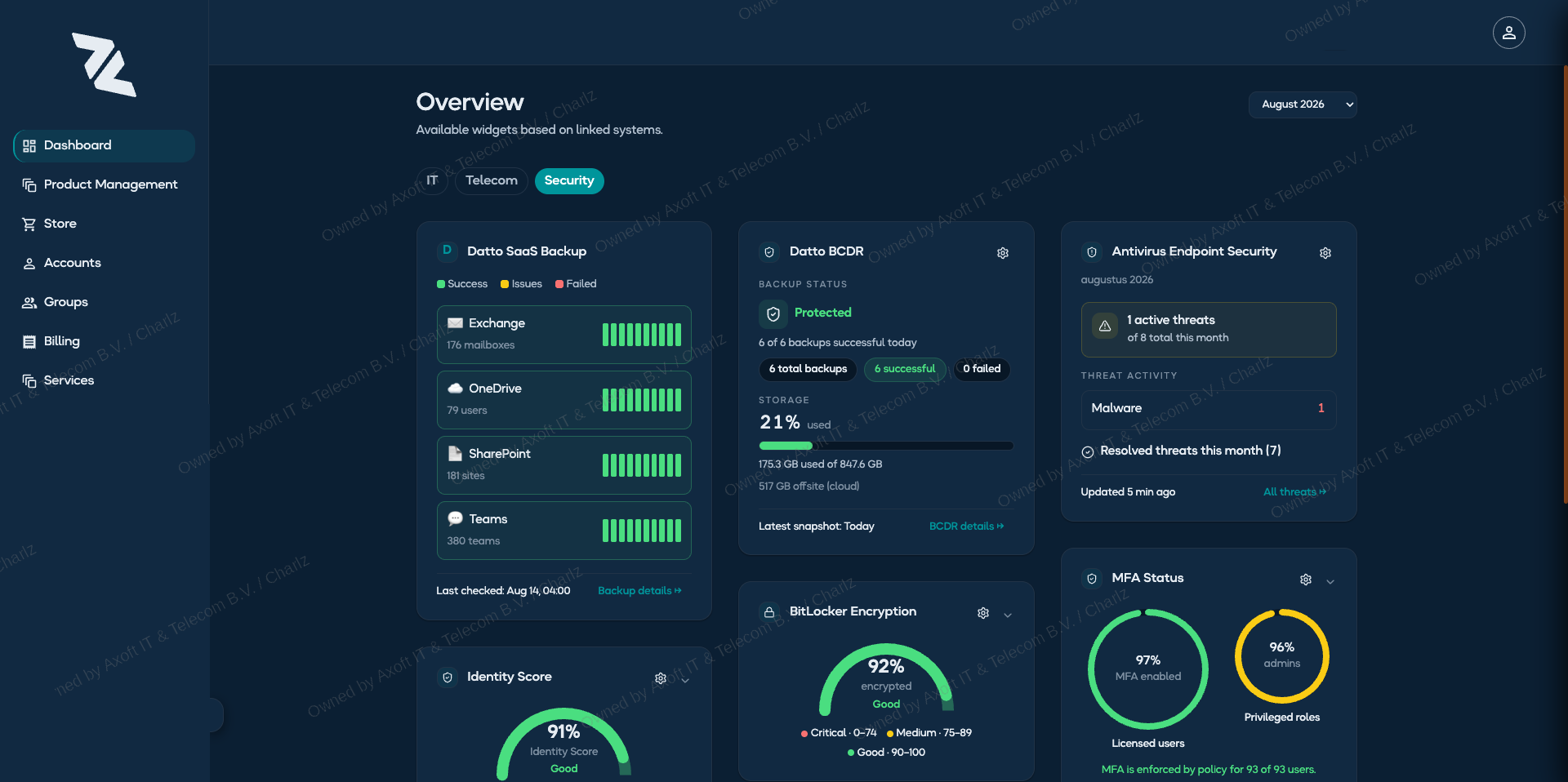Collapse the BitLocker Encryption widget chevron
Screen dimensions: 1568x782
pos(1008,615)
